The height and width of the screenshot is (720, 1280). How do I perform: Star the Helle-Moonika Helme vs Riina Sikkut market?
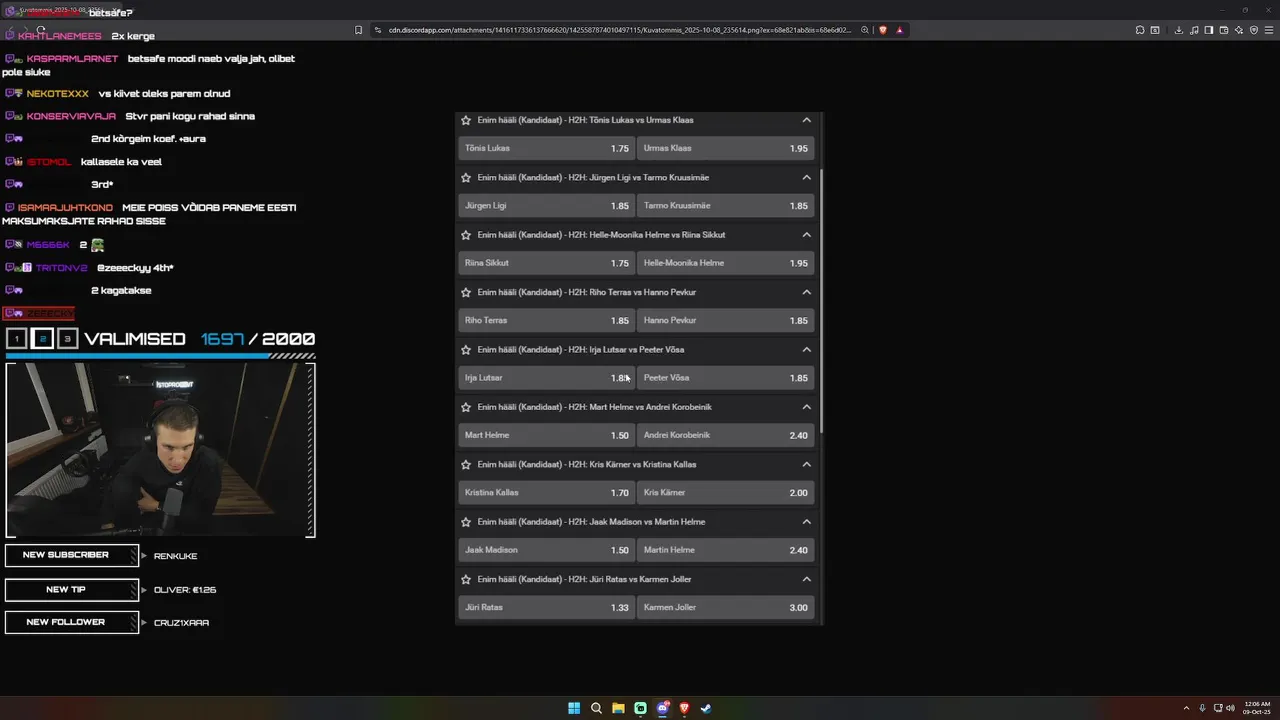pos(466,235)
